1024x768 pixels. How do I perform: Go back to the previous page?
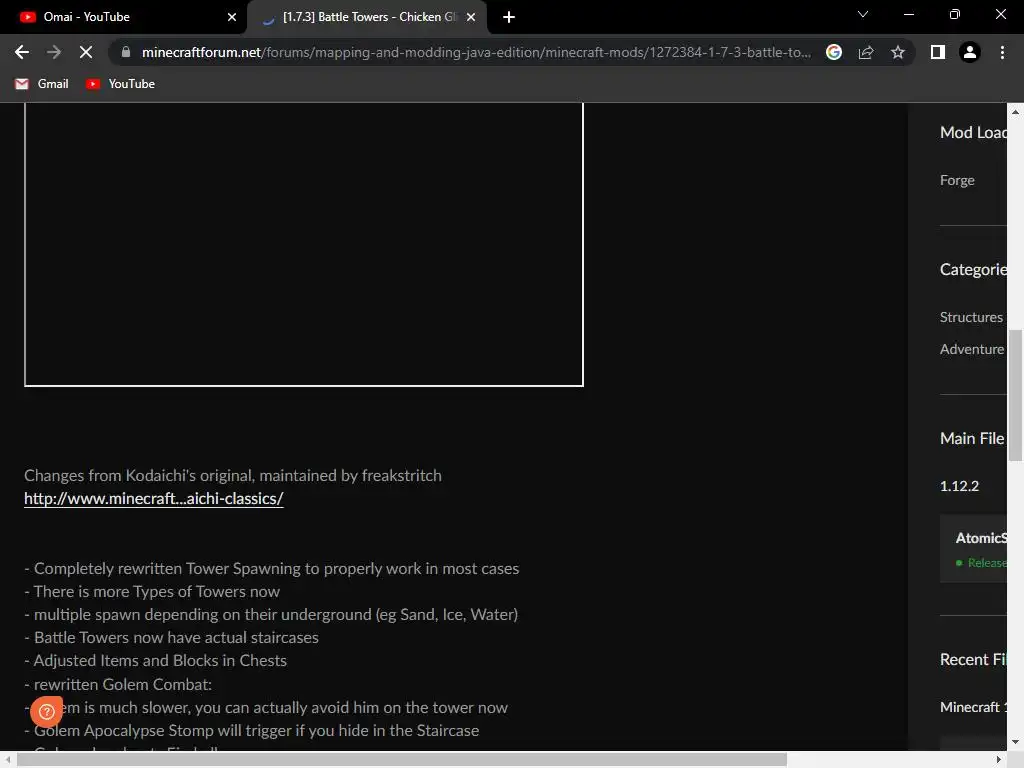(x=22, y=52)
